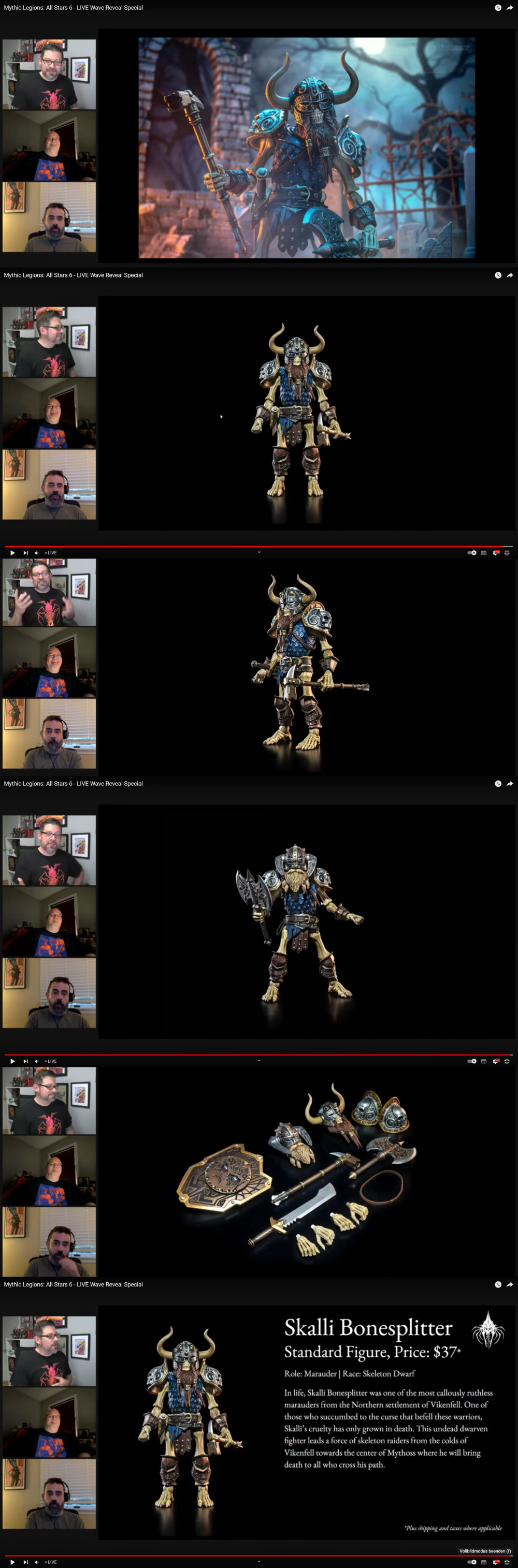Expand the center chevron in the bottommost control bar
This screenshot has width=518, height=1568.
(x=259, y=1561)
